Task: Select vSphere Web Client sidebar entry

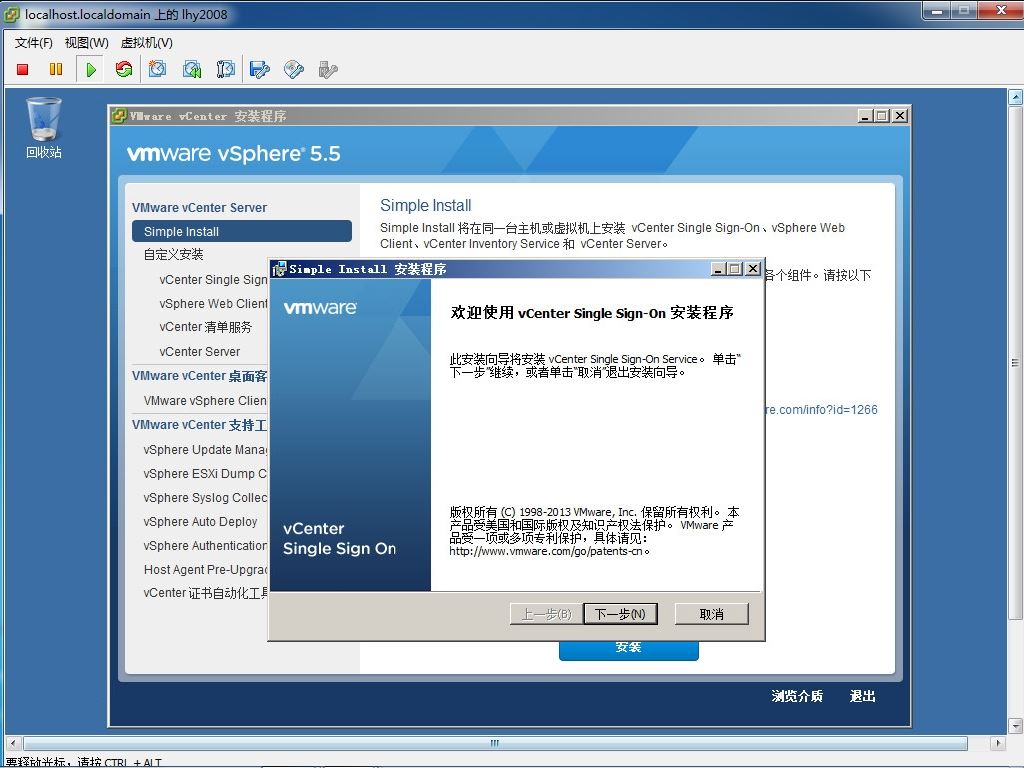Action: pyautogui.click(x=213, y=304)
